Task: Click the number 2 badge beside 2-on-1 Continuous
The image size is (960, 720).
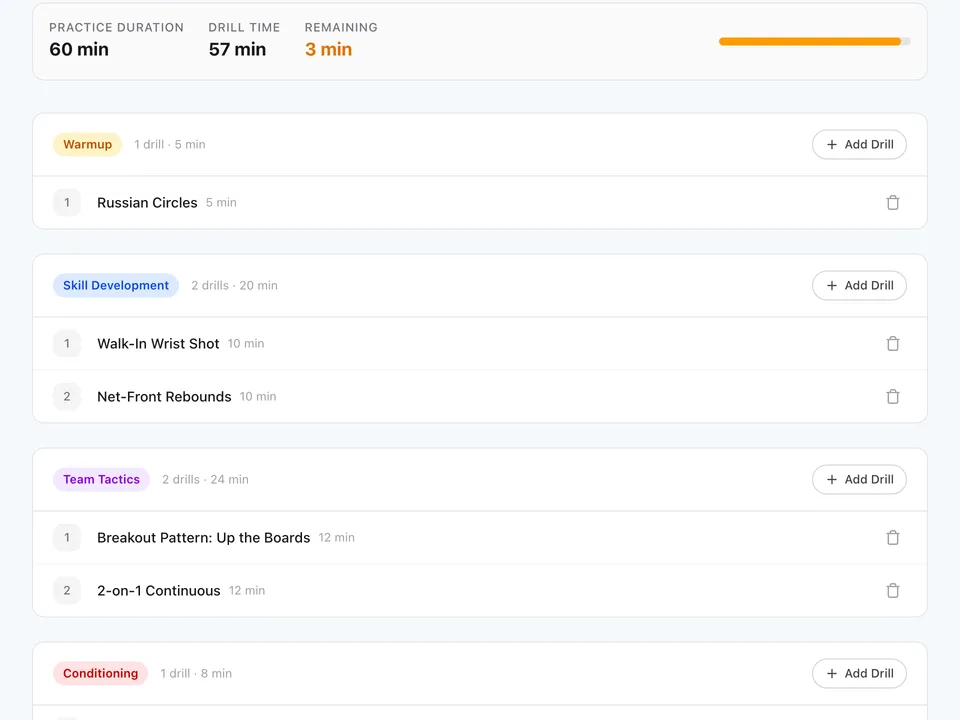Action: tap(67, 591)
